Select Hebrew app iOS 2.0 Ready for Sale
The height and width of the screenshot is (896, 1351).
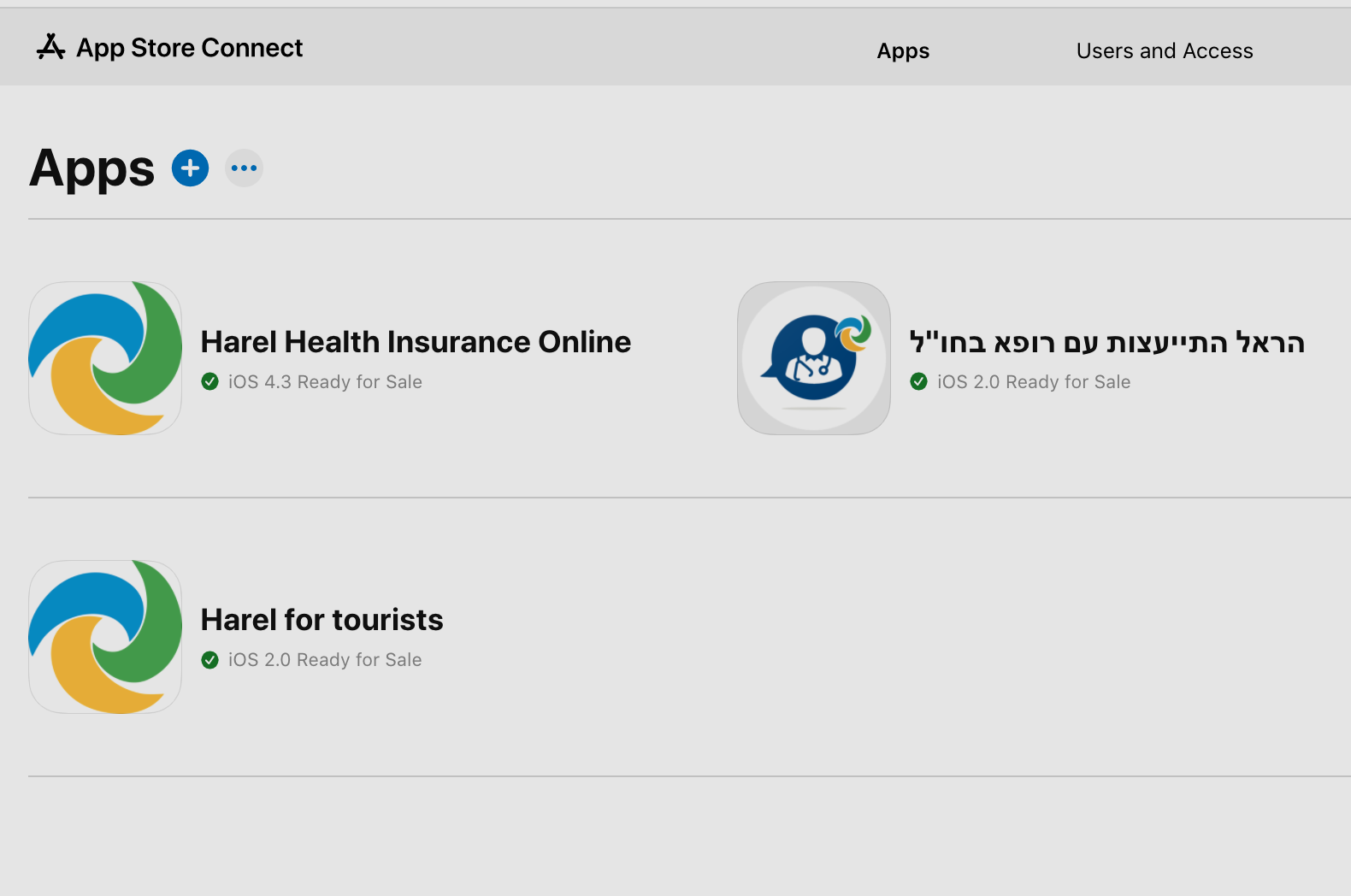tap(1034, 382)
